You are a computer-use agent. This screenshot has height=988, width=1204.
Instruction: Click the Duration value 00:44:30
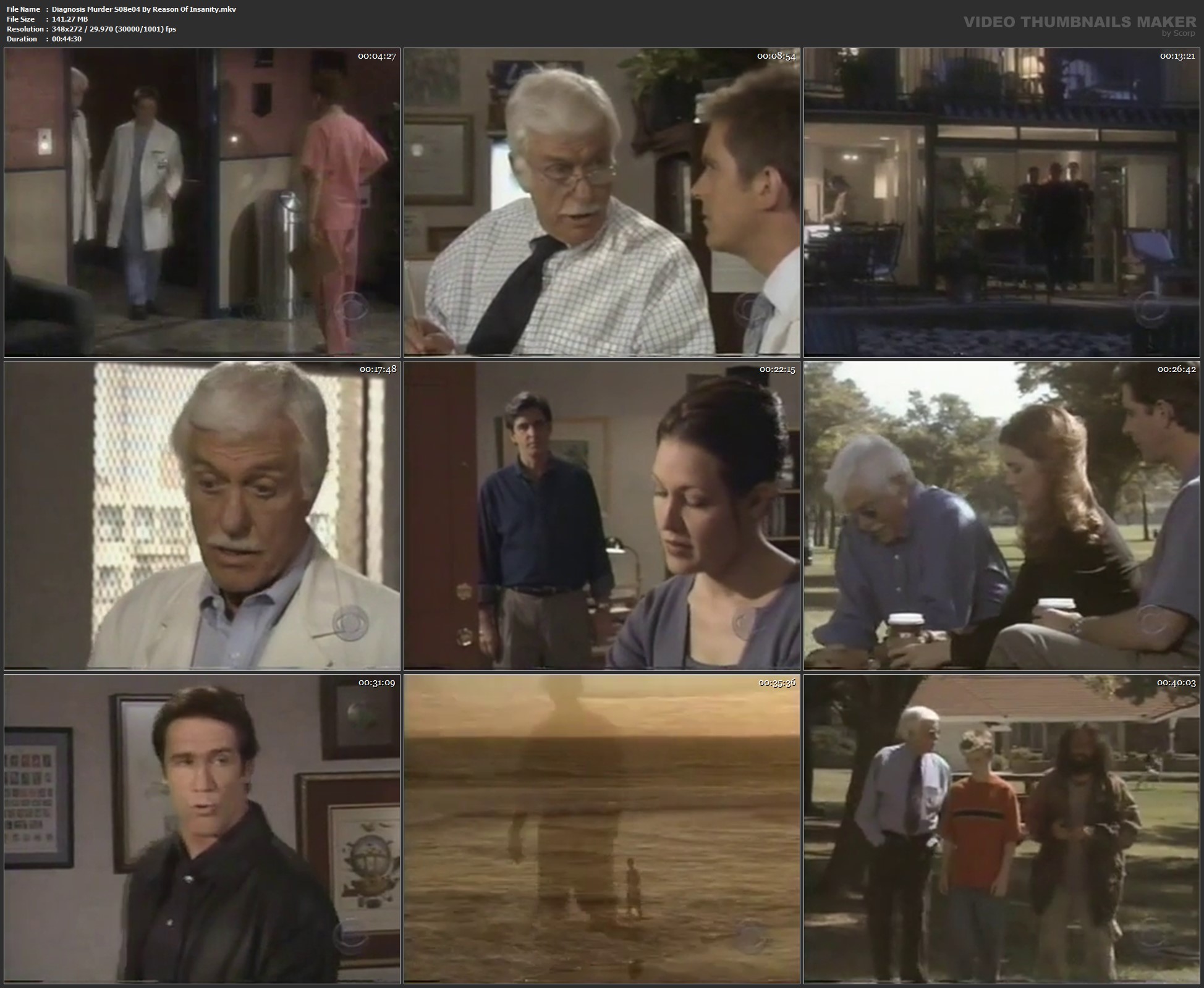(x=67, y=39)
